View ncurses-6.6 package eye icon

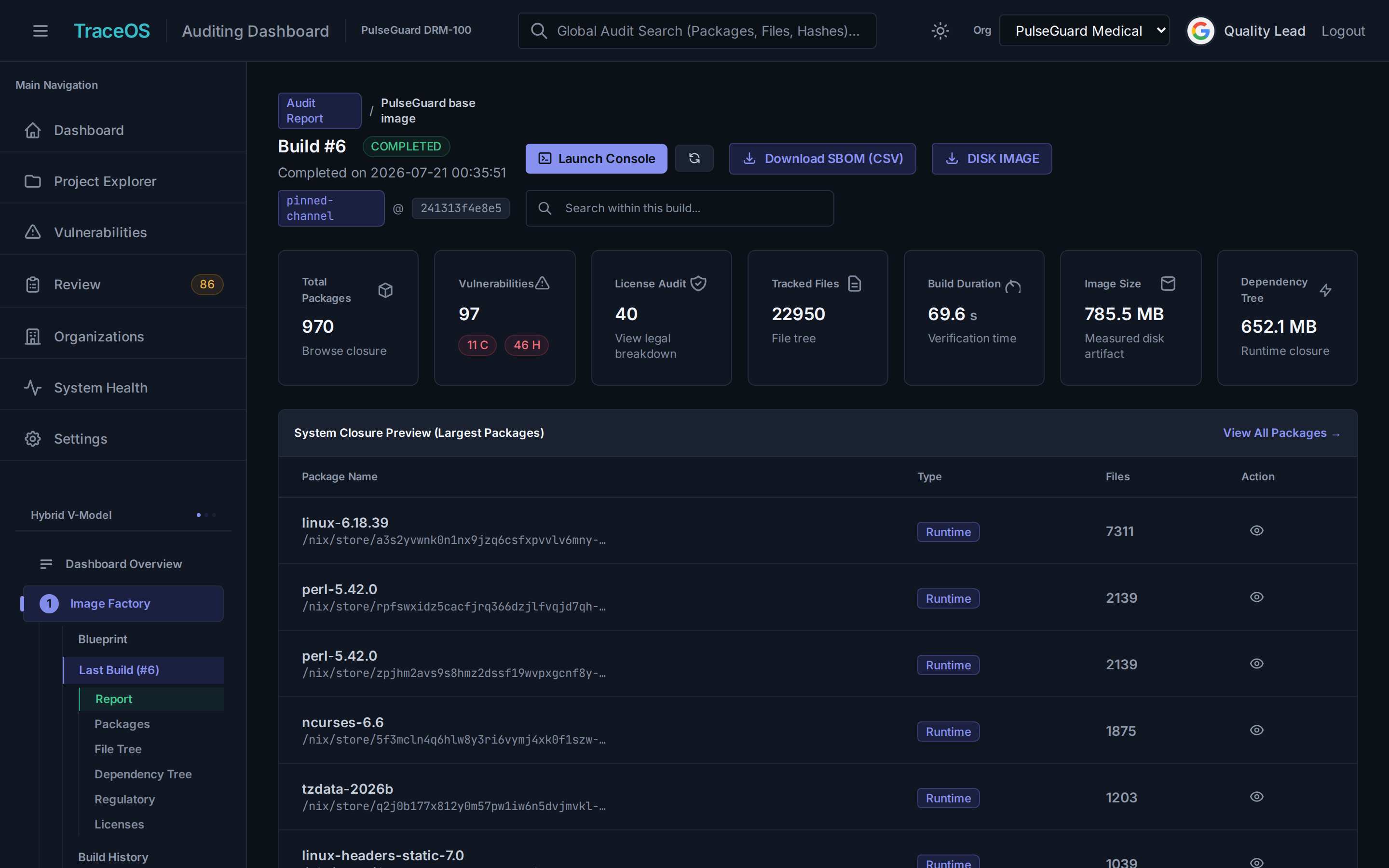(1256, 730)
